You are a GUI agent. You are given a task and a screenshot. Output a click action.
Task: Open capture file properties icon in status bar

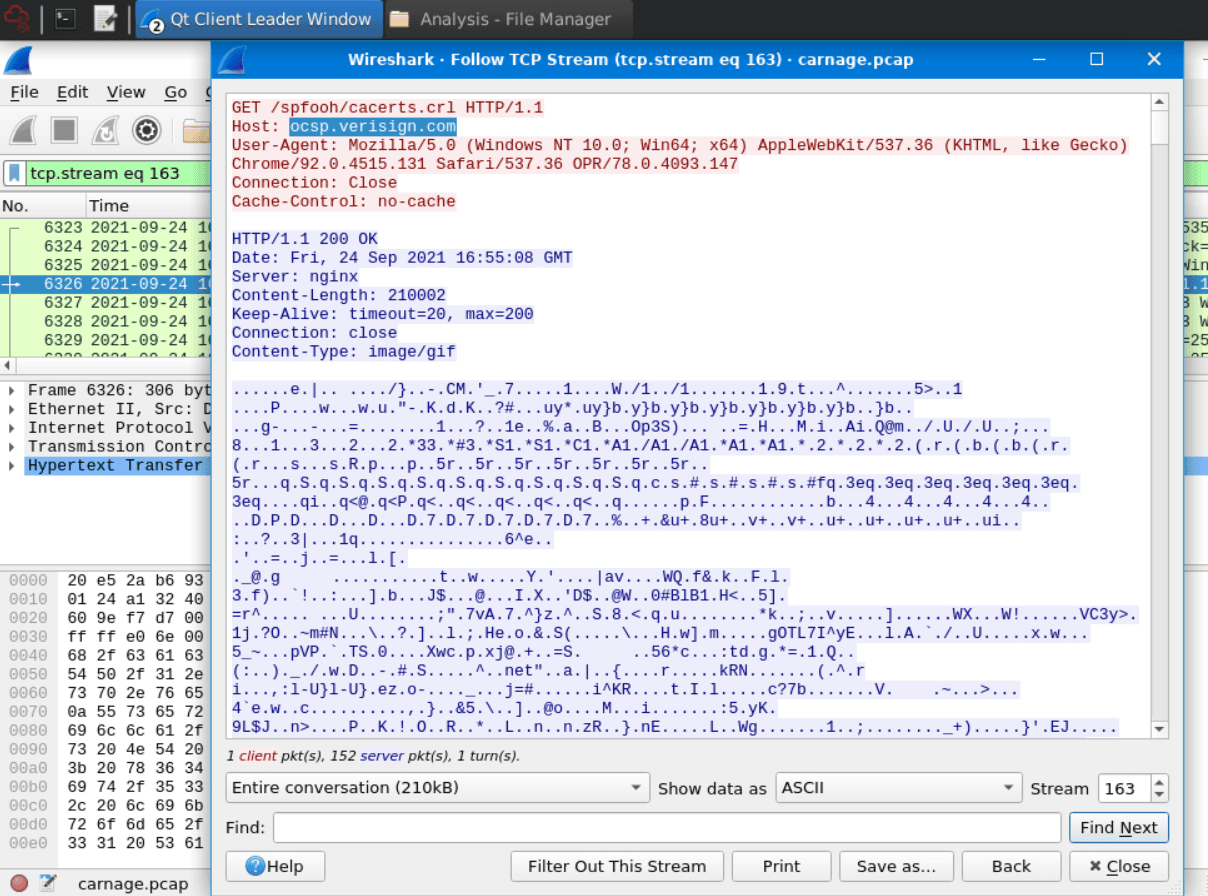pos(47,883)
